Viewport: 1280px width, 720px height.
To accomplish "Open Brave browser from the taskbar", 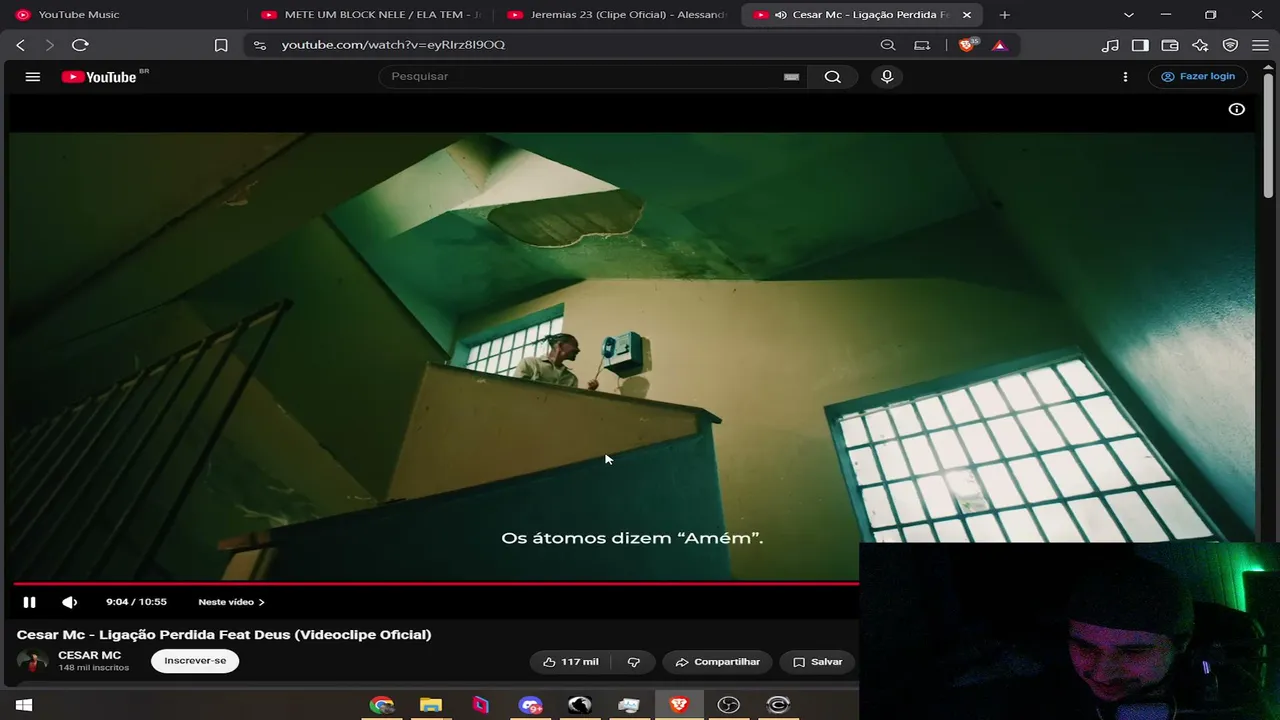I will pos(679,705).
